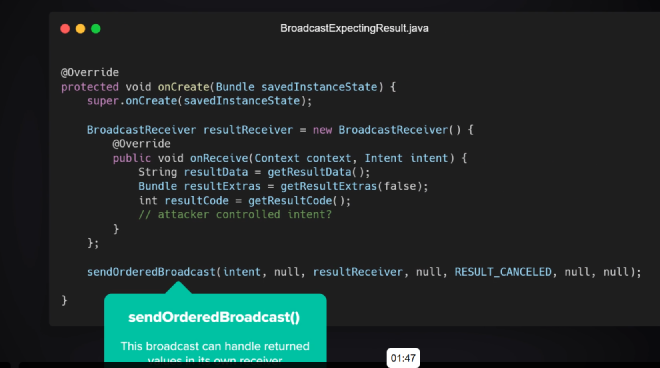Click 'BroadcastReceiver resultReceiver' declaration
Screen dimensions: 660x368
coord(189,130)
